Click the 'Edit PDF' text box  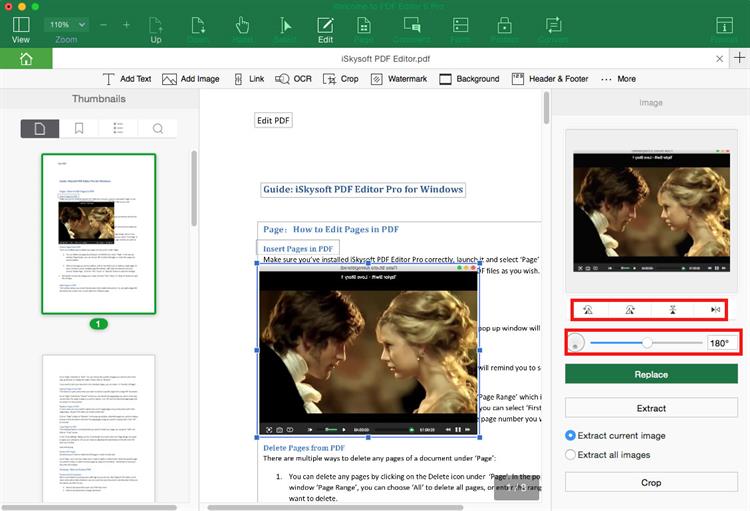pos(273,121)
